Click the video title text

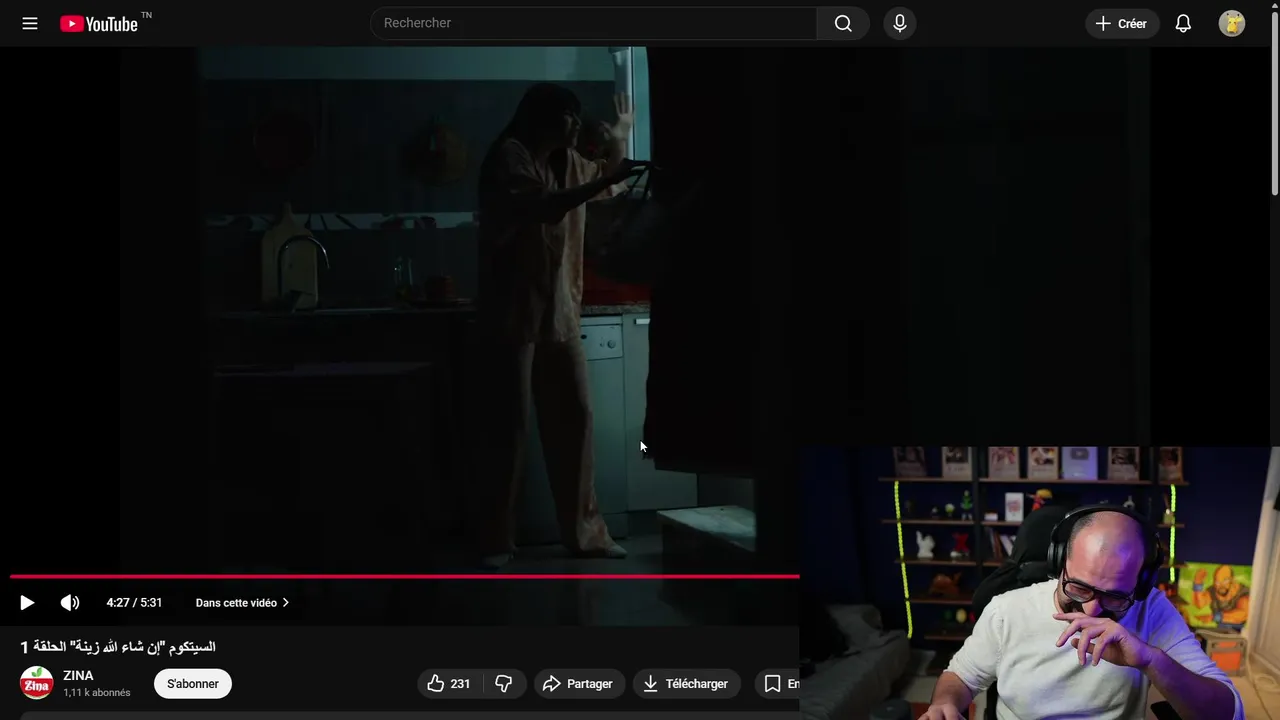click(118, 647)
